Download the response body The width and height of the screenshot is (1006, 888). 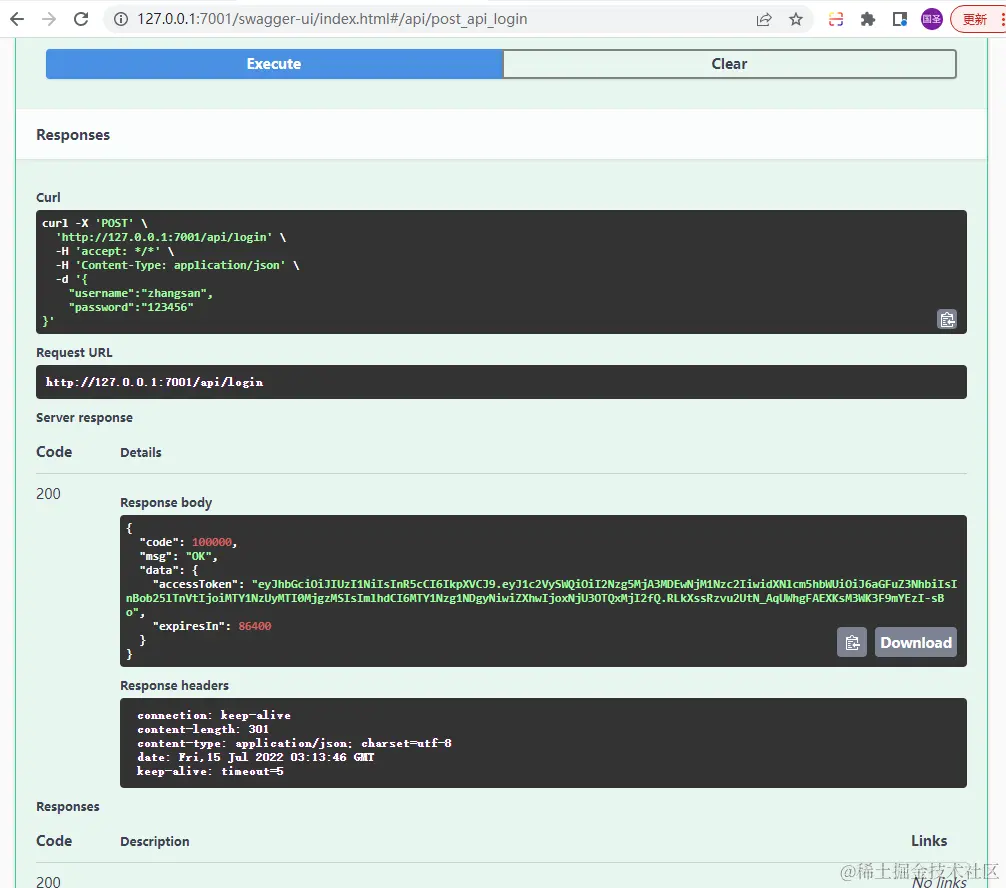click(x=916, y=642)
